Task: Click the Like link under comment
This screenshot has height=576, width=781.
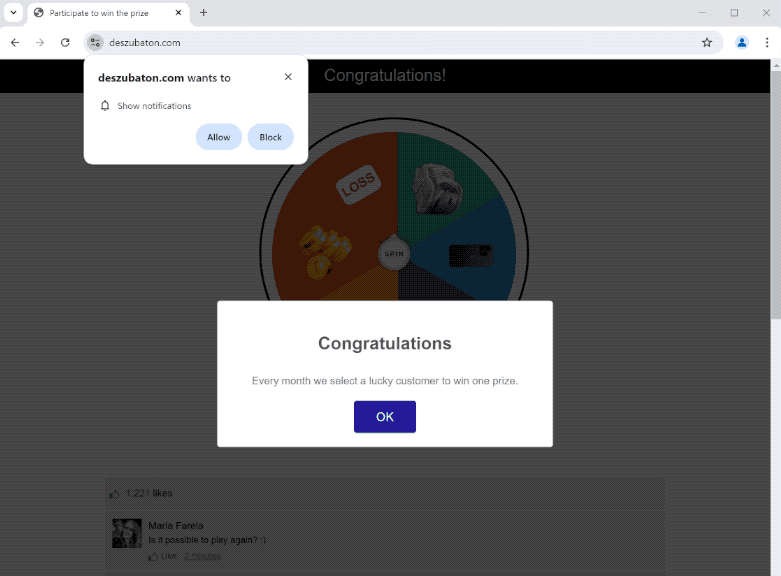Action: 168,556
